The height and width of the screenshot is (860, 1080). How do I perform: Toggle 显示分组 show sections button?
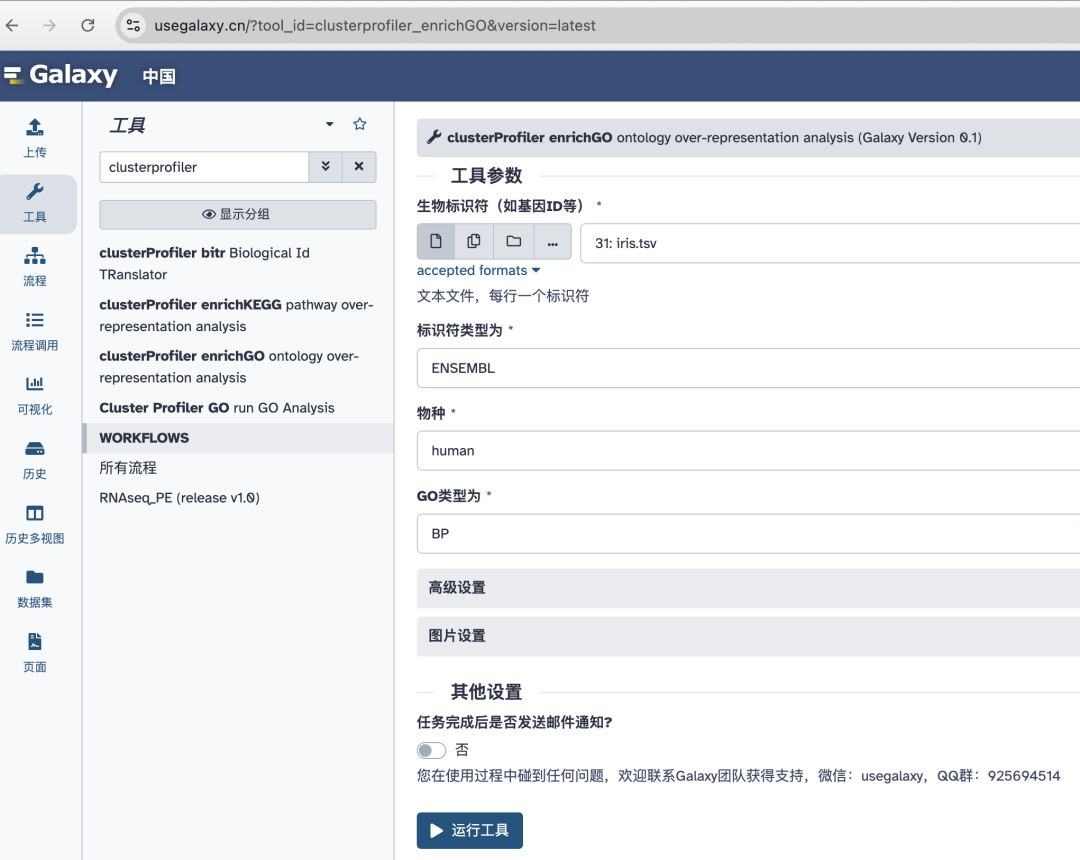pos(238,214)
